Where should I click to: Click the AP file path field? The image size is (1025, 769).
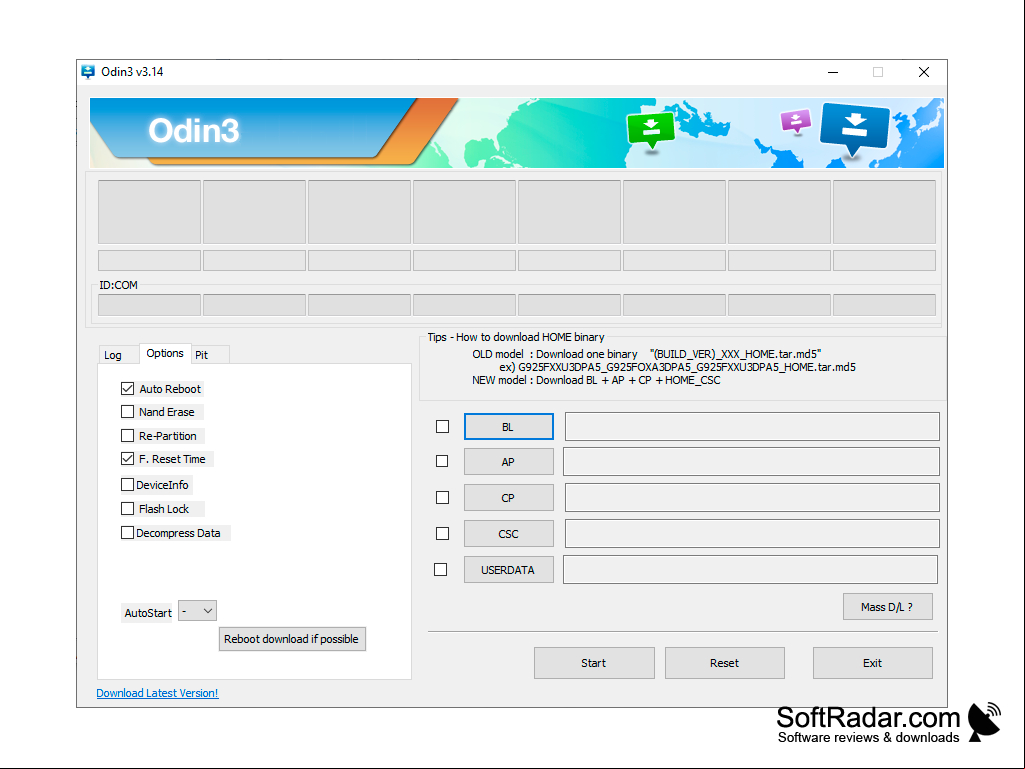[x=751, y=462]
